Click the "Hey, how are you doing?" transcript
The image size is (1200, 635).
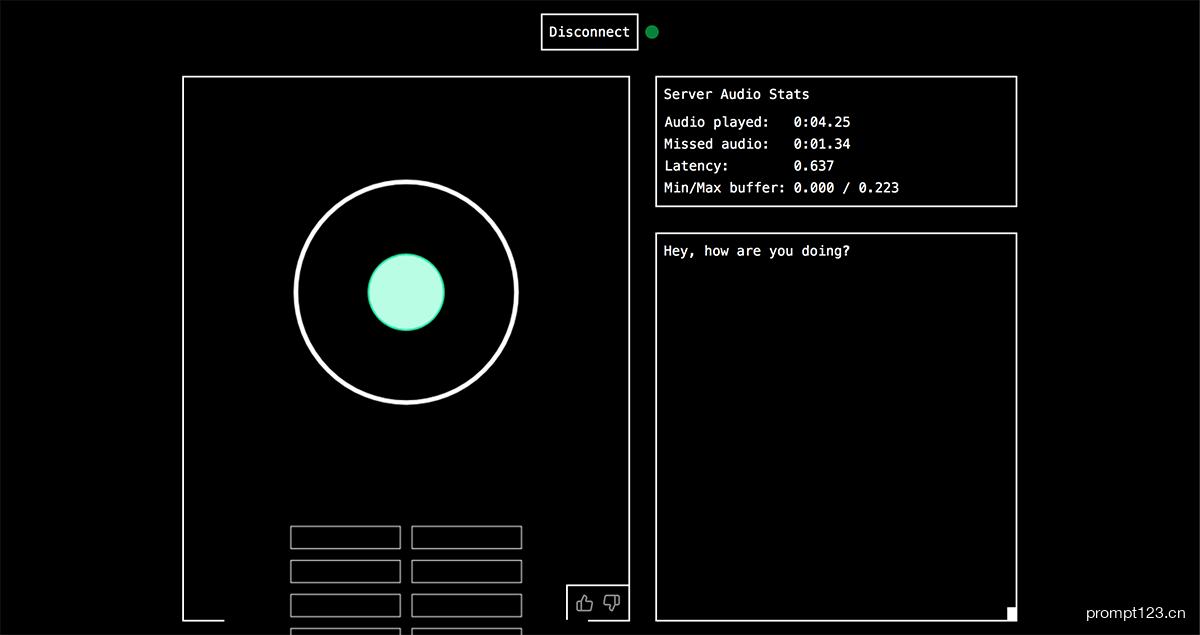[757, 251]
